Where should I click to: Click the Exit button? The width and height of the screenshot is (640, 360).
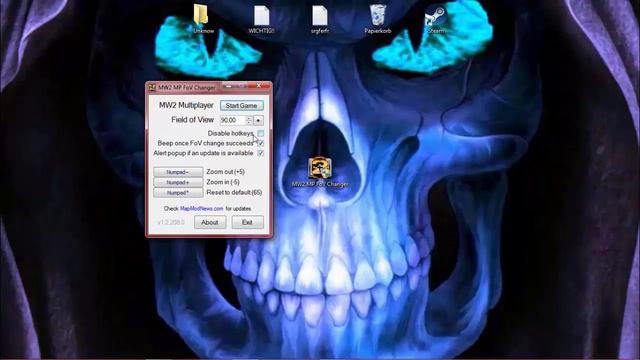247,222
